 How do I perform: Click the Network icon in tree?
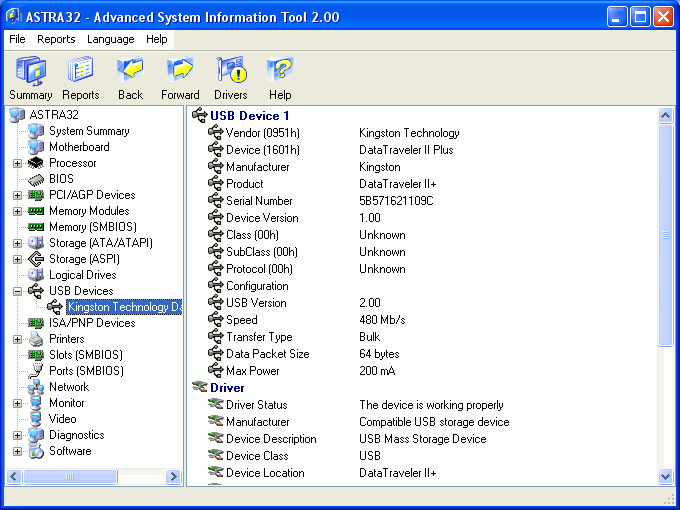pyautogui.click(x=36, y=387)
